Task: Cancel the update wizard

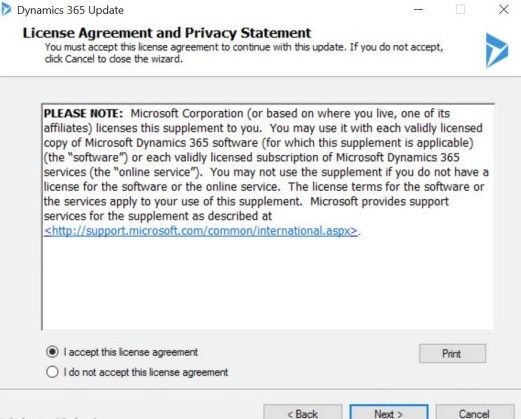Action: click(475, 412)
